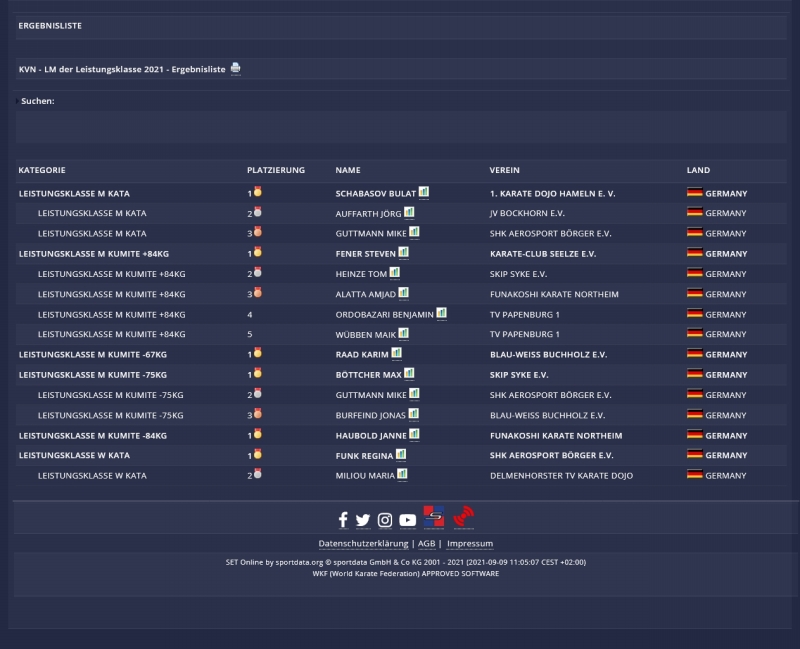This screenshot has width=800, height=649.
Task: Open the Datenschutzerklärung link
Action: click(x=363, y=544)
